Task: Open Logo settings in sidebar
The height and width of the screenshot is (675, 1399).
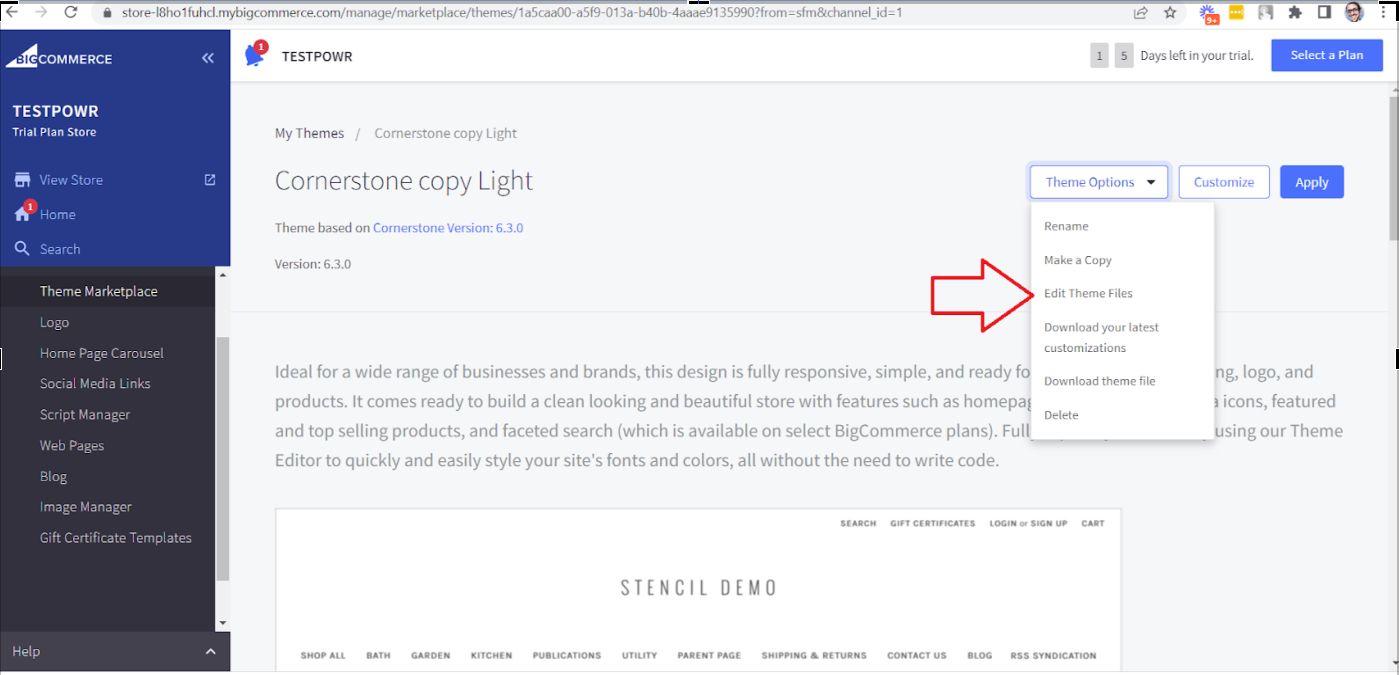Action: click(x=54, y=322)
